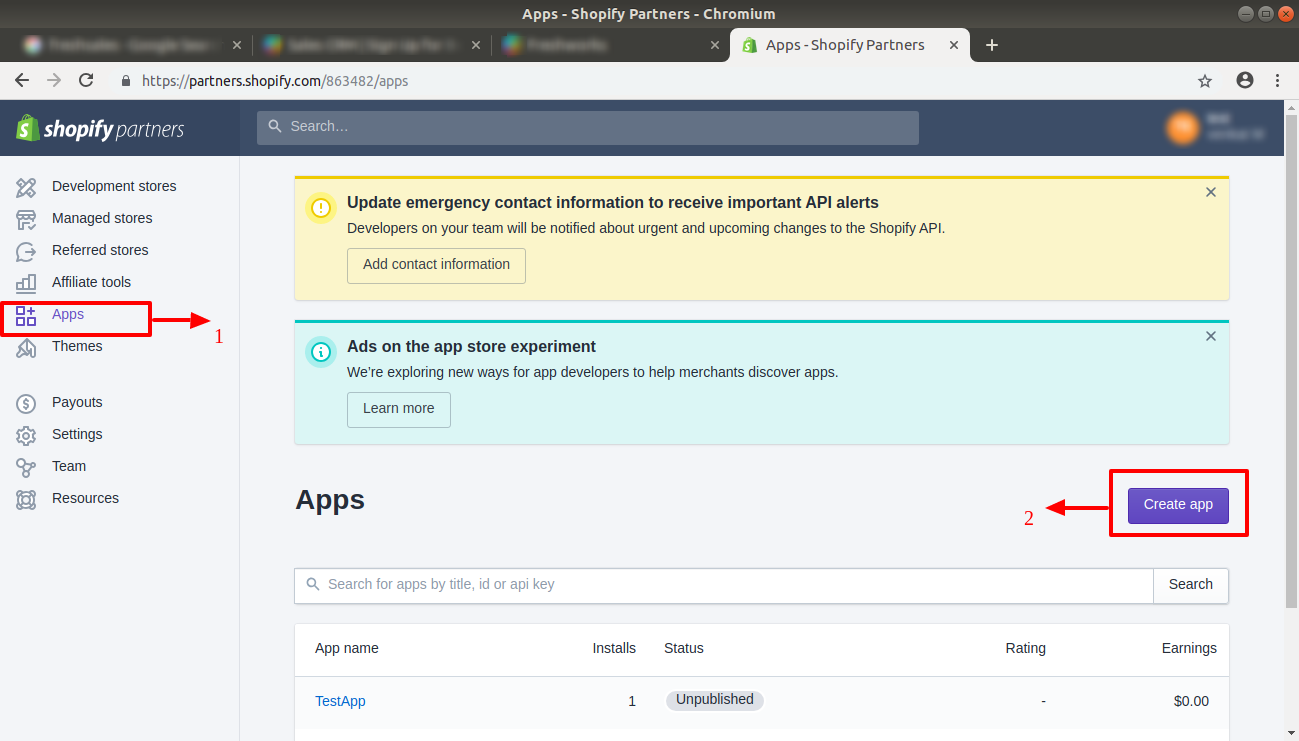Click the Unpublished status badge
The width and height of the screenshot is (1299, 741).
pos(715,700)
